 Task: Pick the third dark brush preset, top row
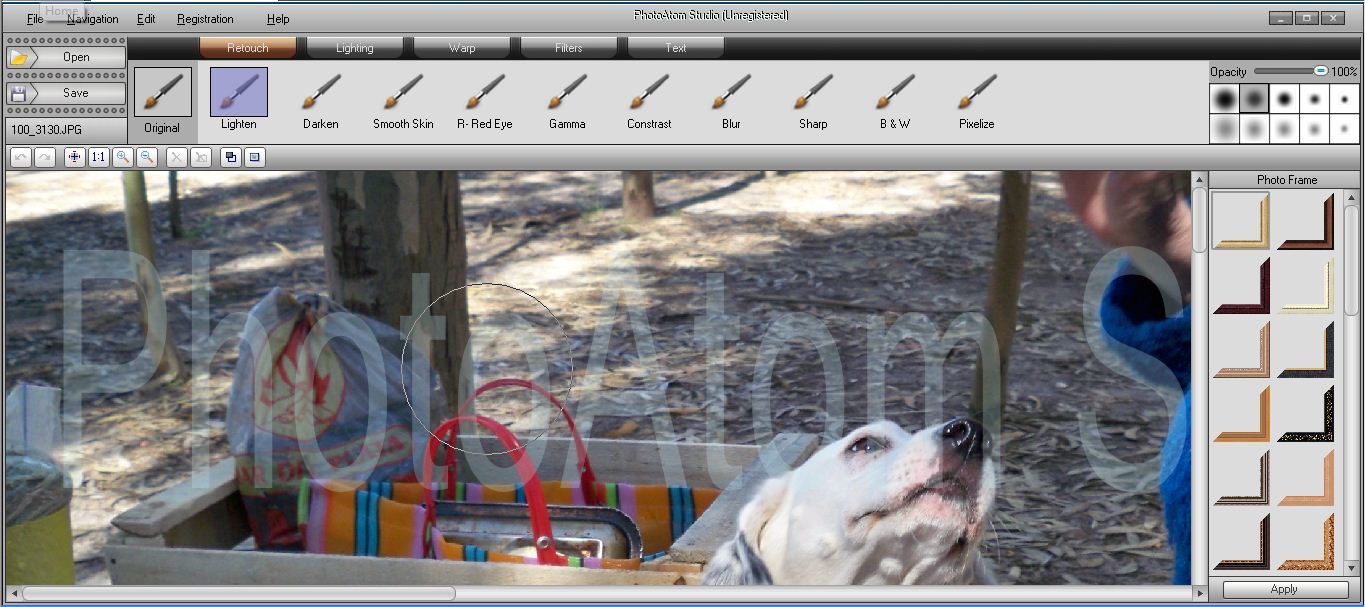1285,99
